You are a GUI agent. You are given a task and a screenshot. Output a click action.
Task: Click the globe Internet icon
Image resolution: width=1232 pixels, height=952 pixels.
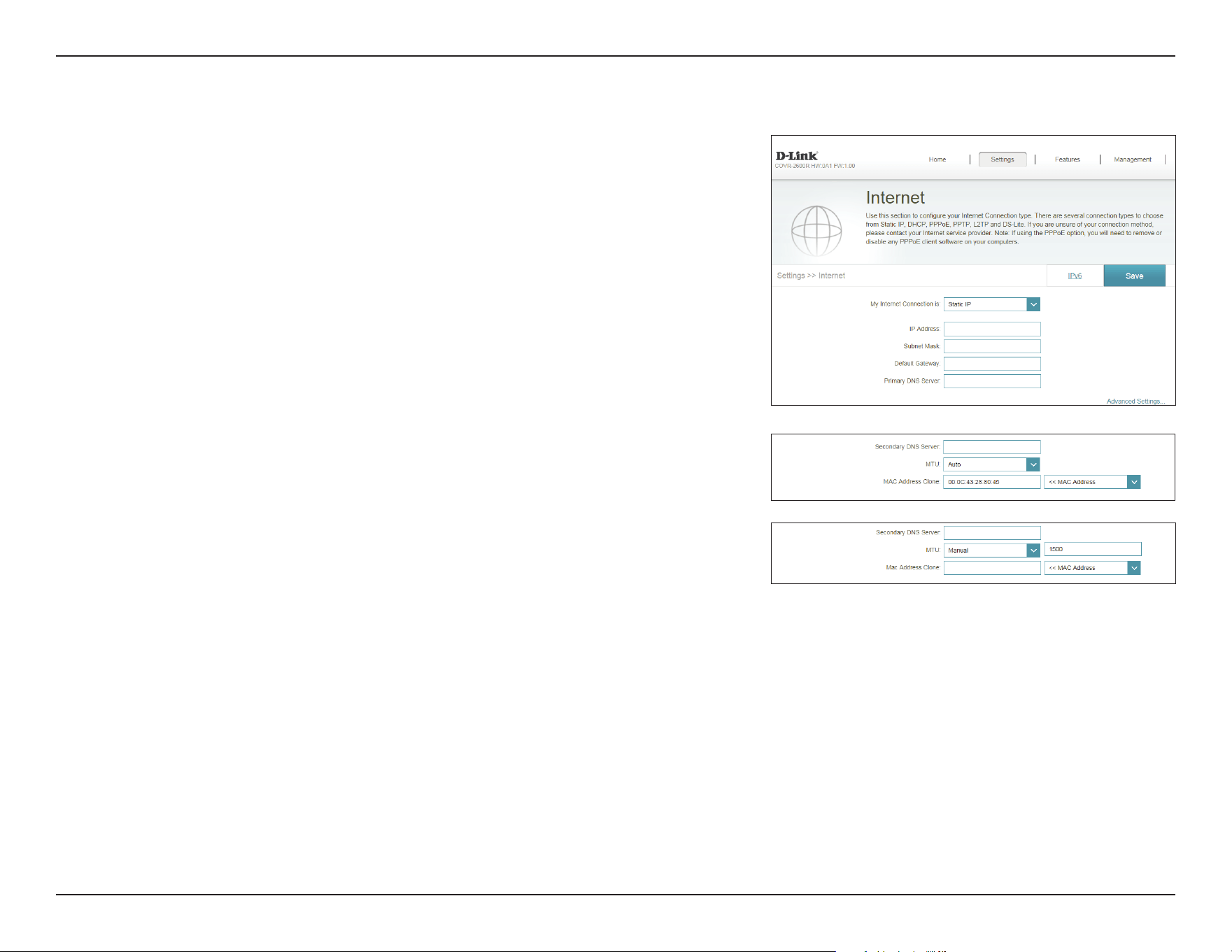(816, 231)
